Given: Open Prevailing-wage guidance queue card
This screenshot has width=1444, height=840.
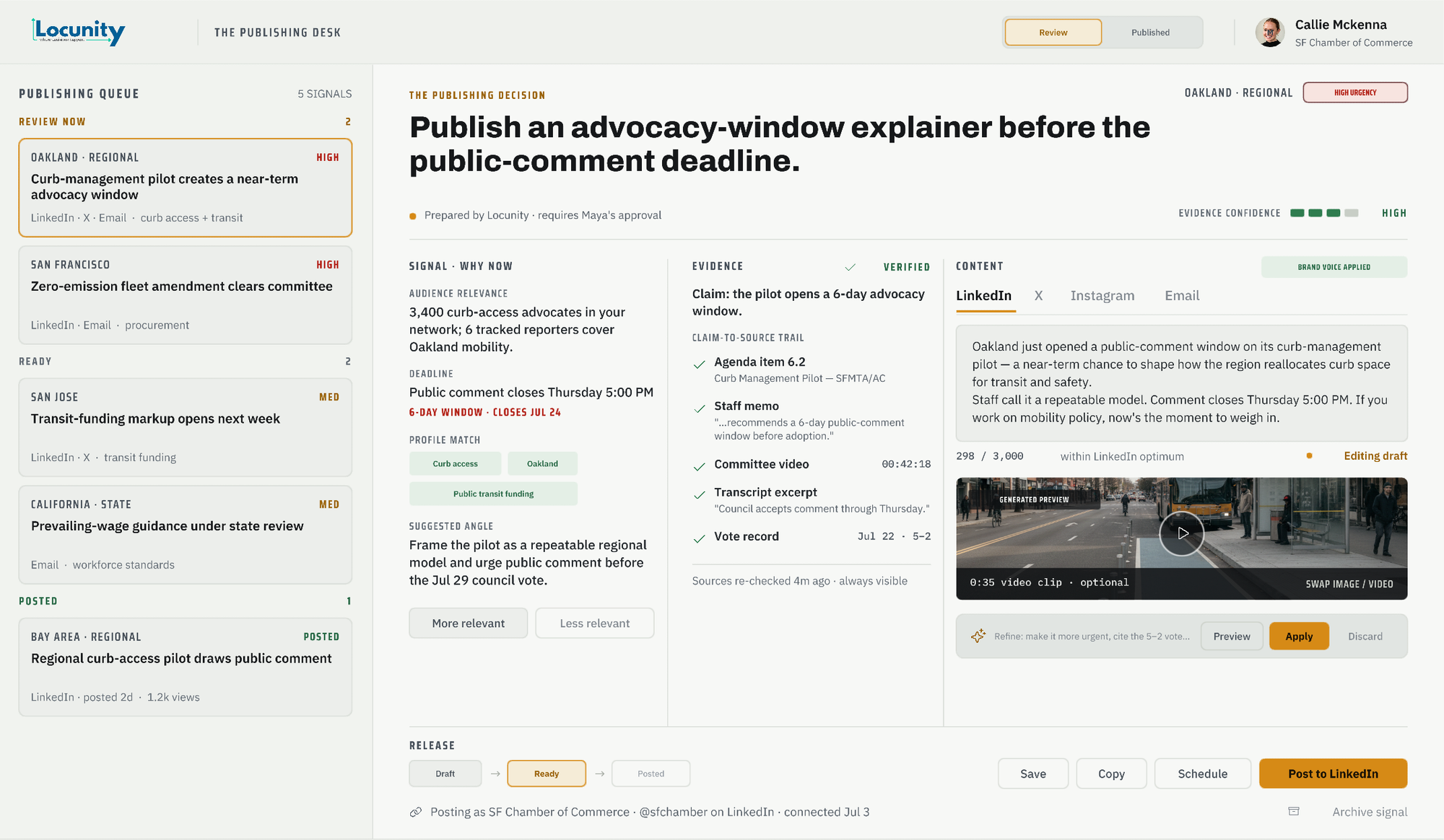Looking at the screenshot, I should pyautogui.click(x=186, y=535).
